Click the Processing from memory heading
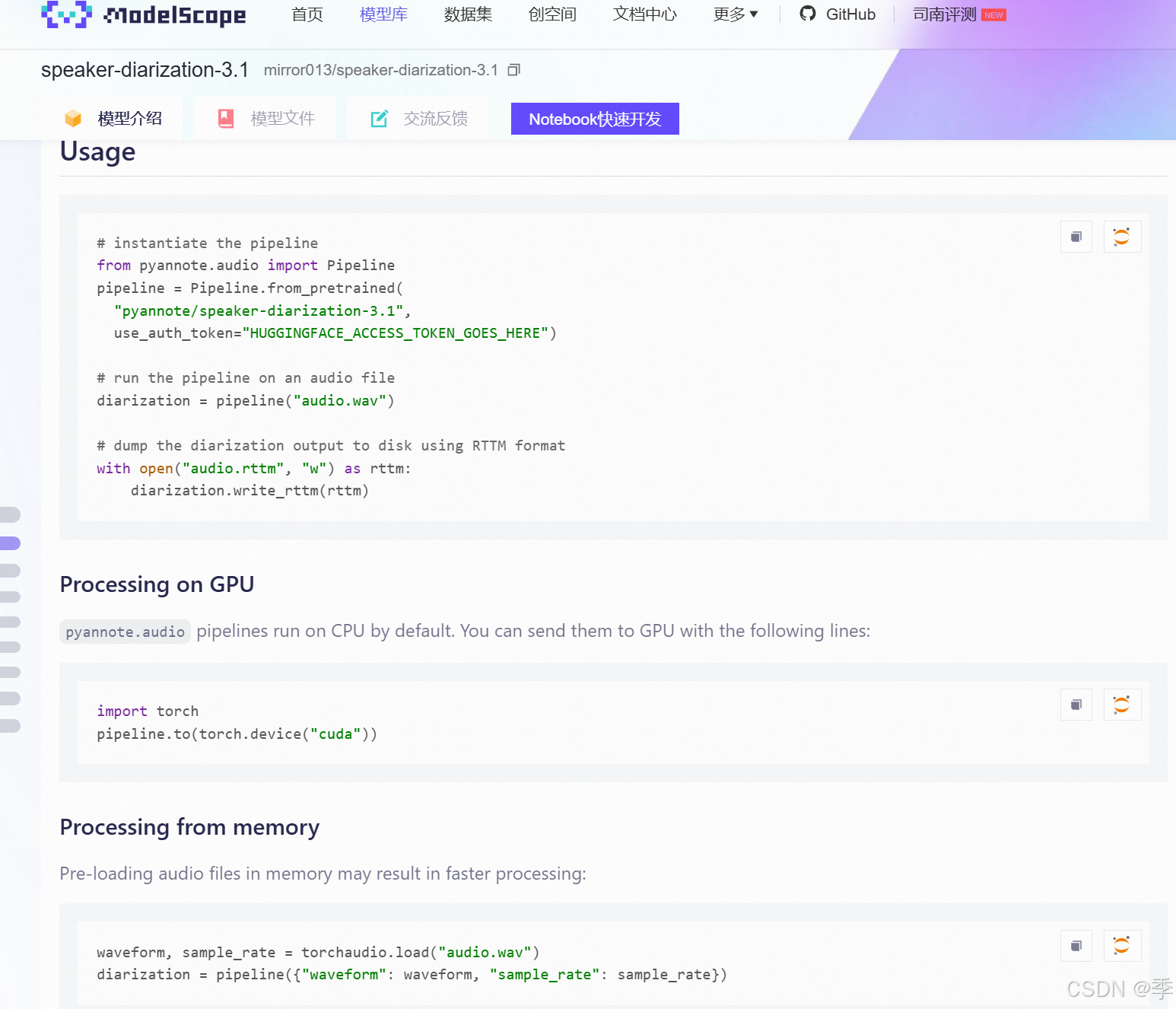 [x=189, y=827]
